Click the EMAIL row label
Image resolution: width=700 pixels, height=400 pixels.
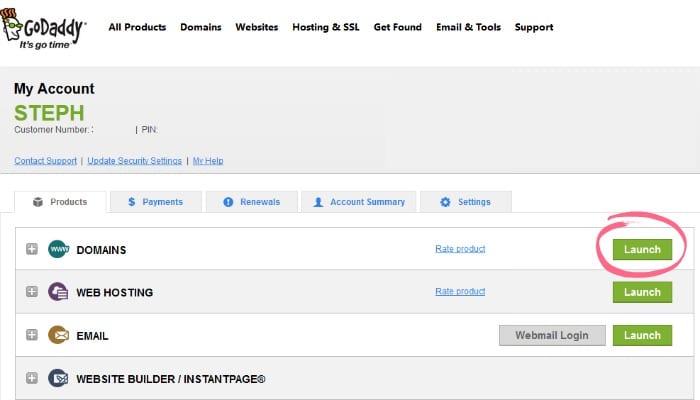92,336
